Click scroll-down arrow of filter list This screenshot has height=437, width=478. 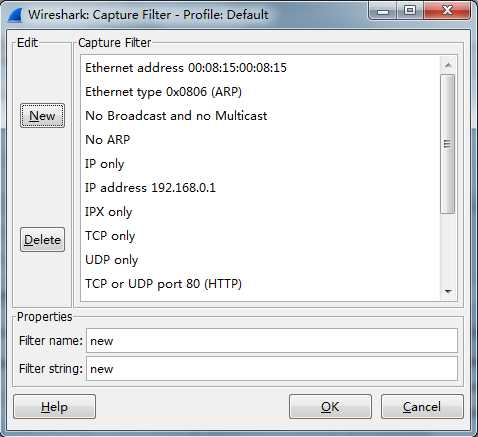448,292
